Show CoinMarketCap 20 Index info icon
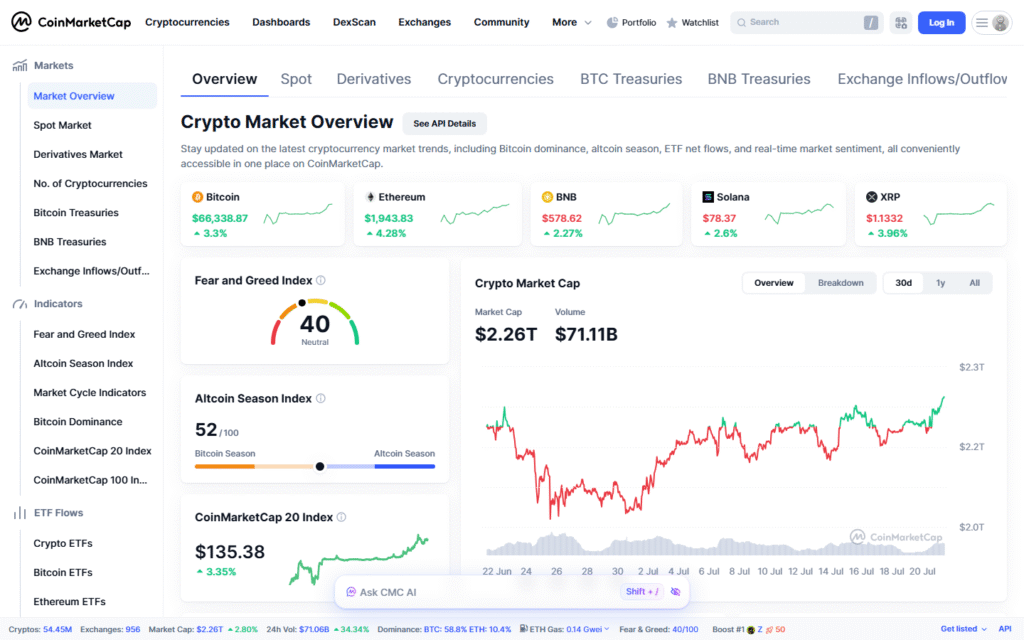Screen dimensions: 1024x640 (x=341, y=517)
